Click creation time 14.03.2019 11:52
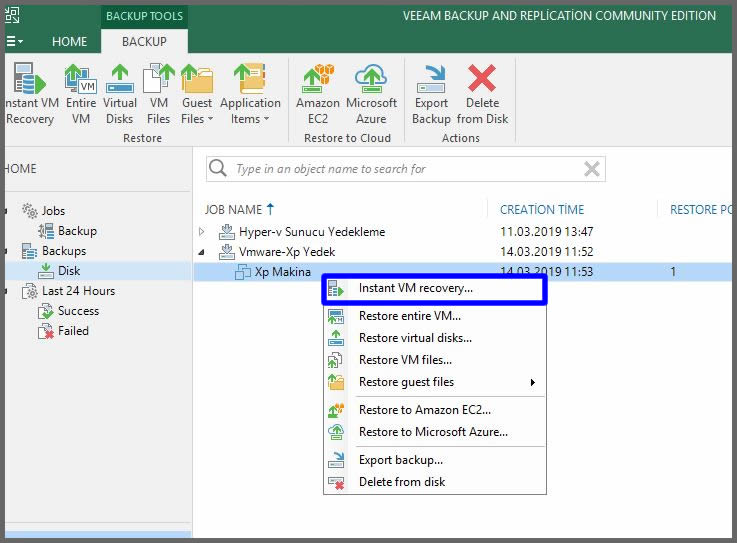This screenshot has width=737, height=543. click(x=547, y=252)
